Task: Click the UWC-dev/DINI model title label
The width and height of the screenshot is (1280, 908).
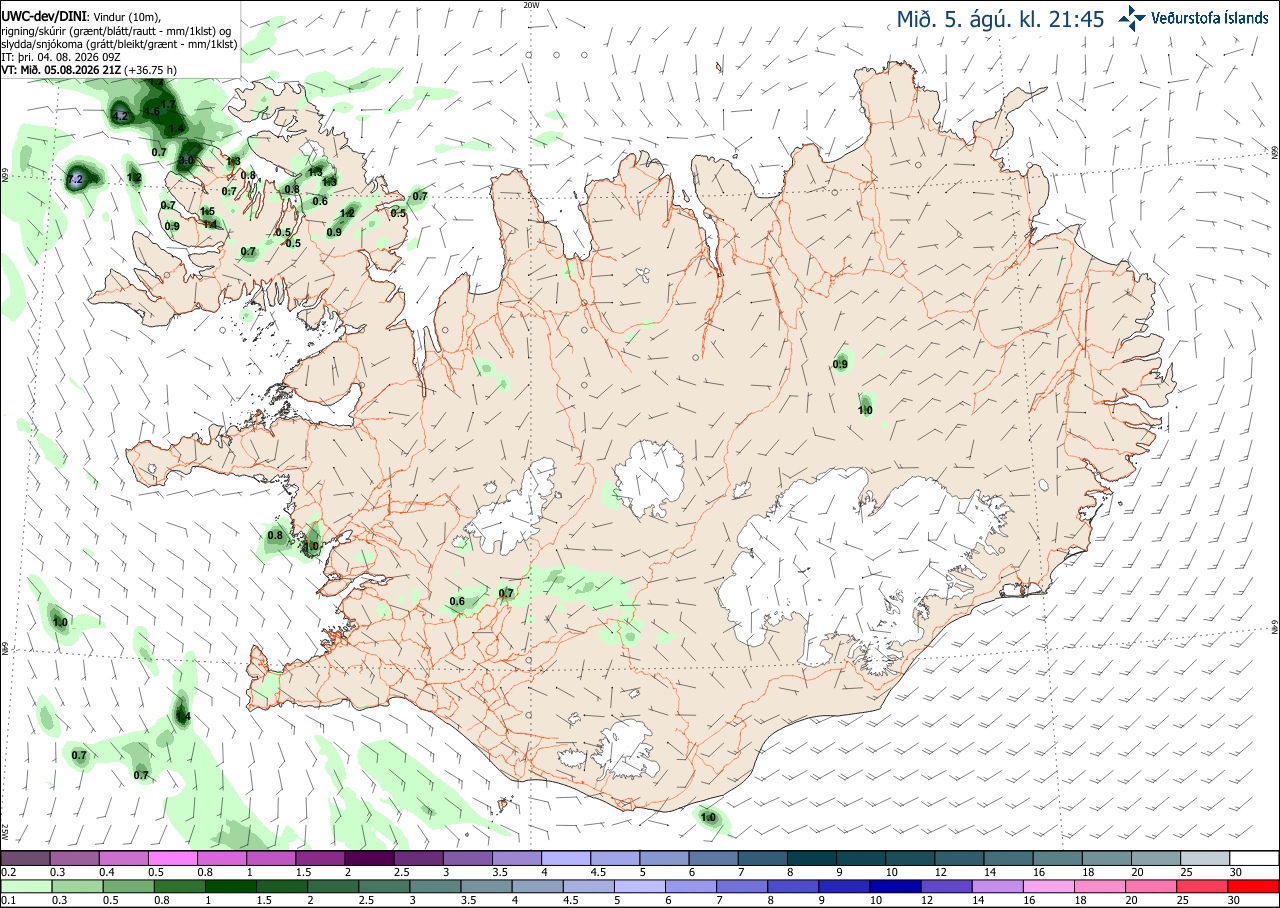Action: tap(44, 16)
